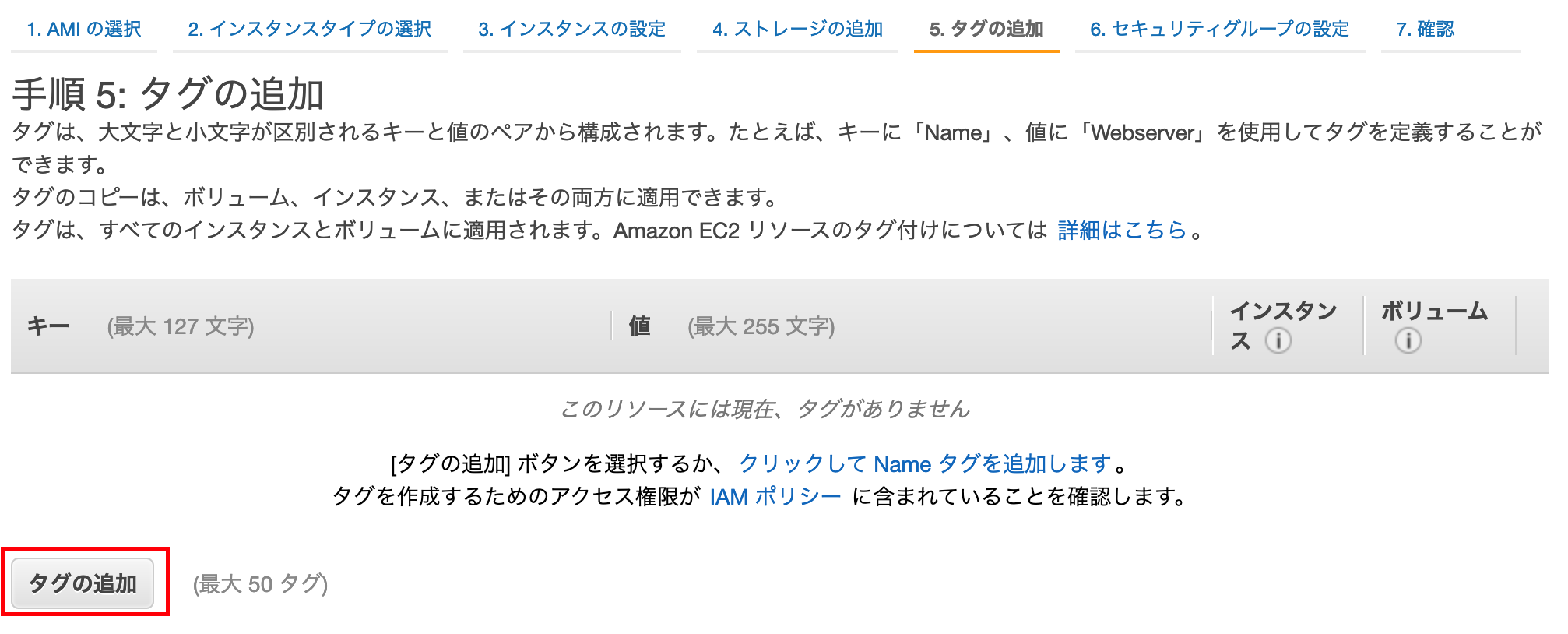Open the IAM ポリシー link
The width and height of the screenshot is (1568, 634).
pos(775,496)
